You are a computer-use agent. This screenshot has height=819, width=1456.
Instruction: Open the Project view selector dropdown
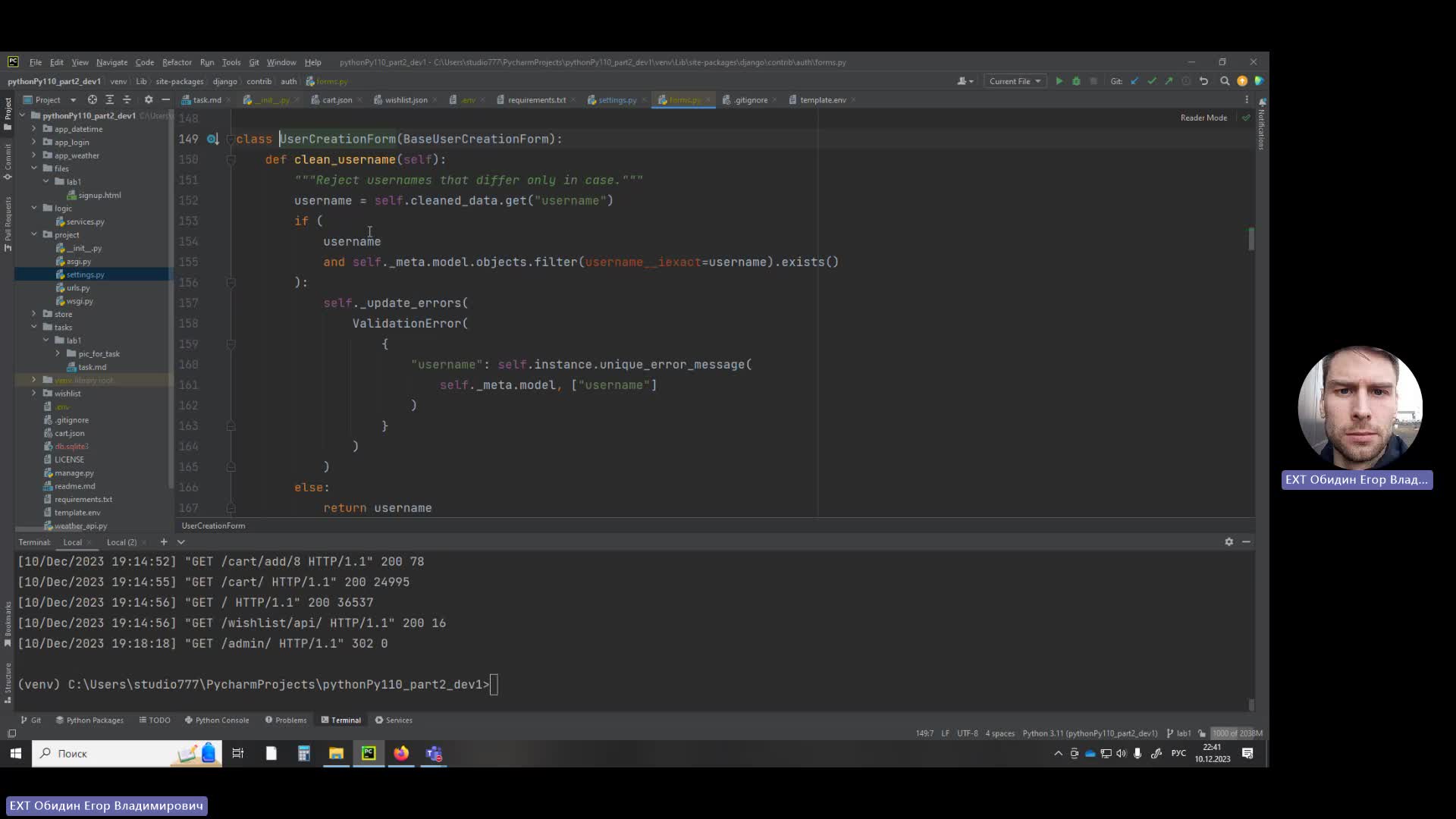[x=50, y=99]
